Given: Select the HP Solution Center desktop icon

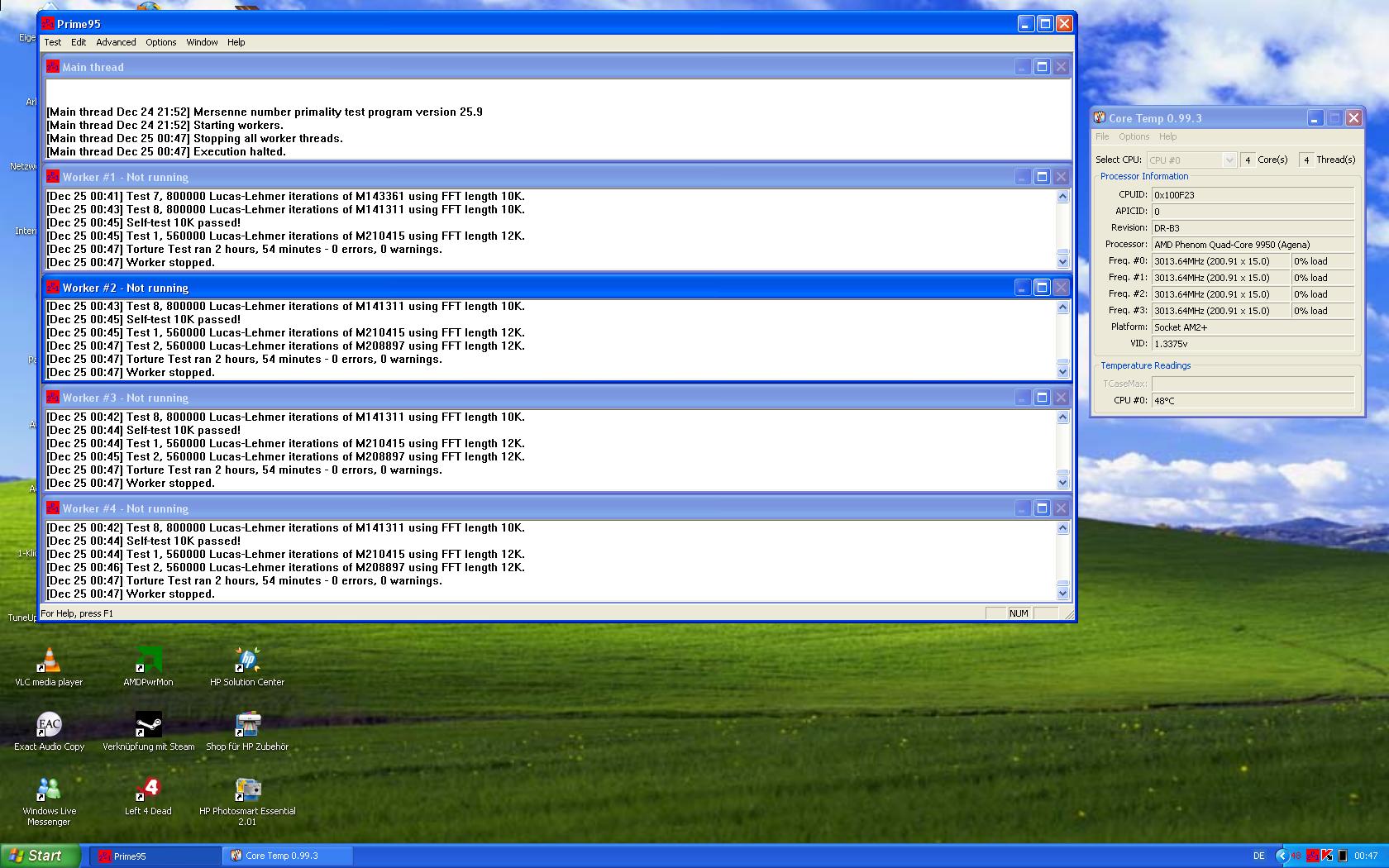Looking at the screenshot, I should [x=247, y=667].
